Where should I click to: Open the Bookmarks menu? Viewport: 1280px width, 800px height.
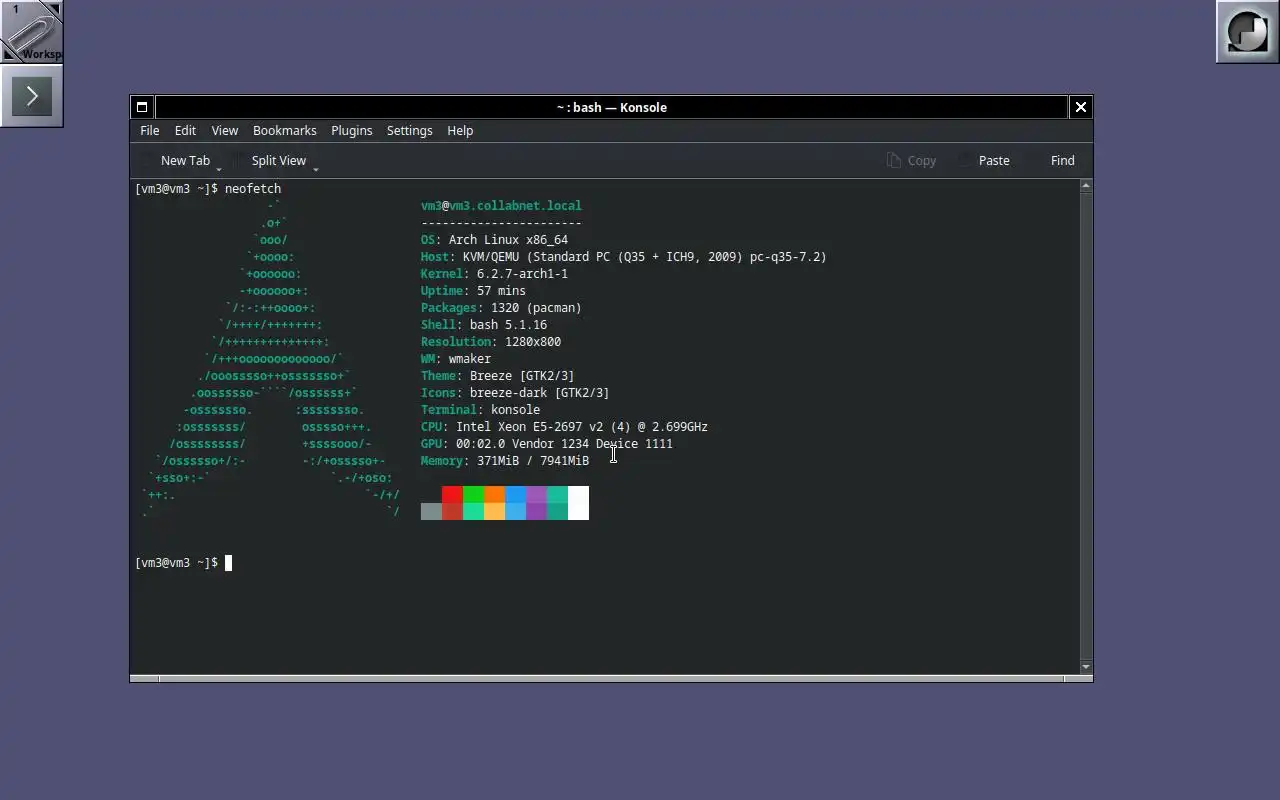click(284, 131)
